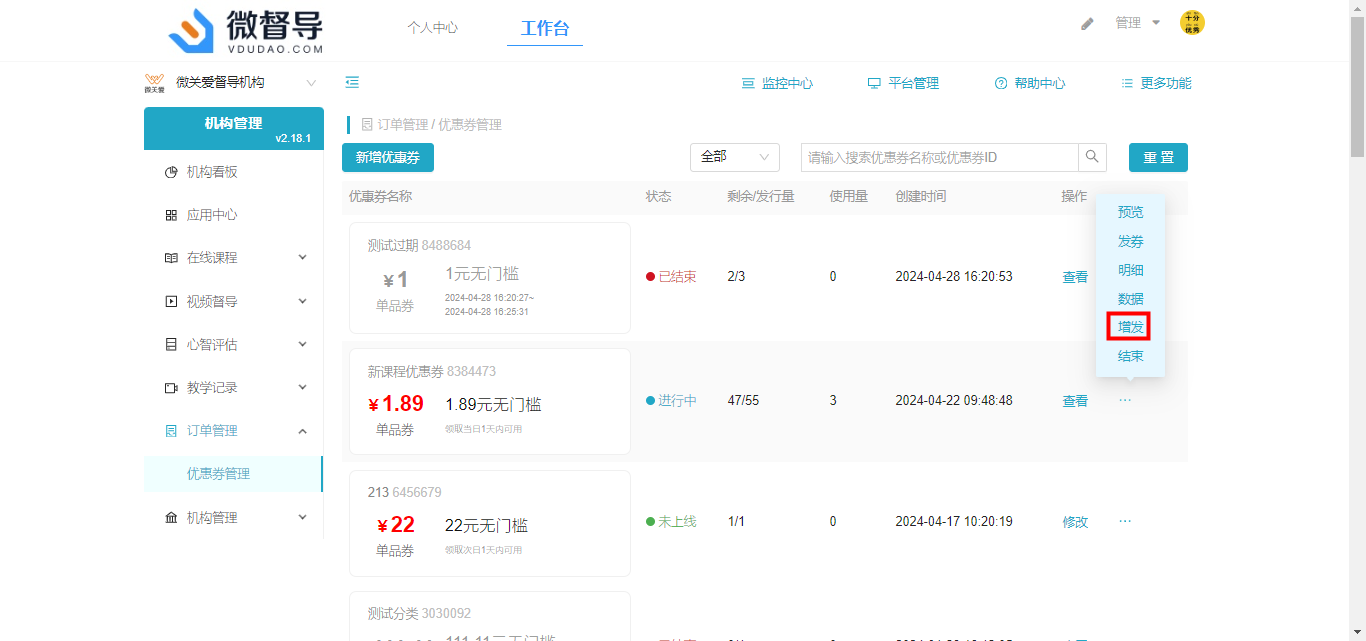Select 优惠券管理 submenu item
Image resolution: width=1366 pixels, height=641 pixels.
click(234, 473)
